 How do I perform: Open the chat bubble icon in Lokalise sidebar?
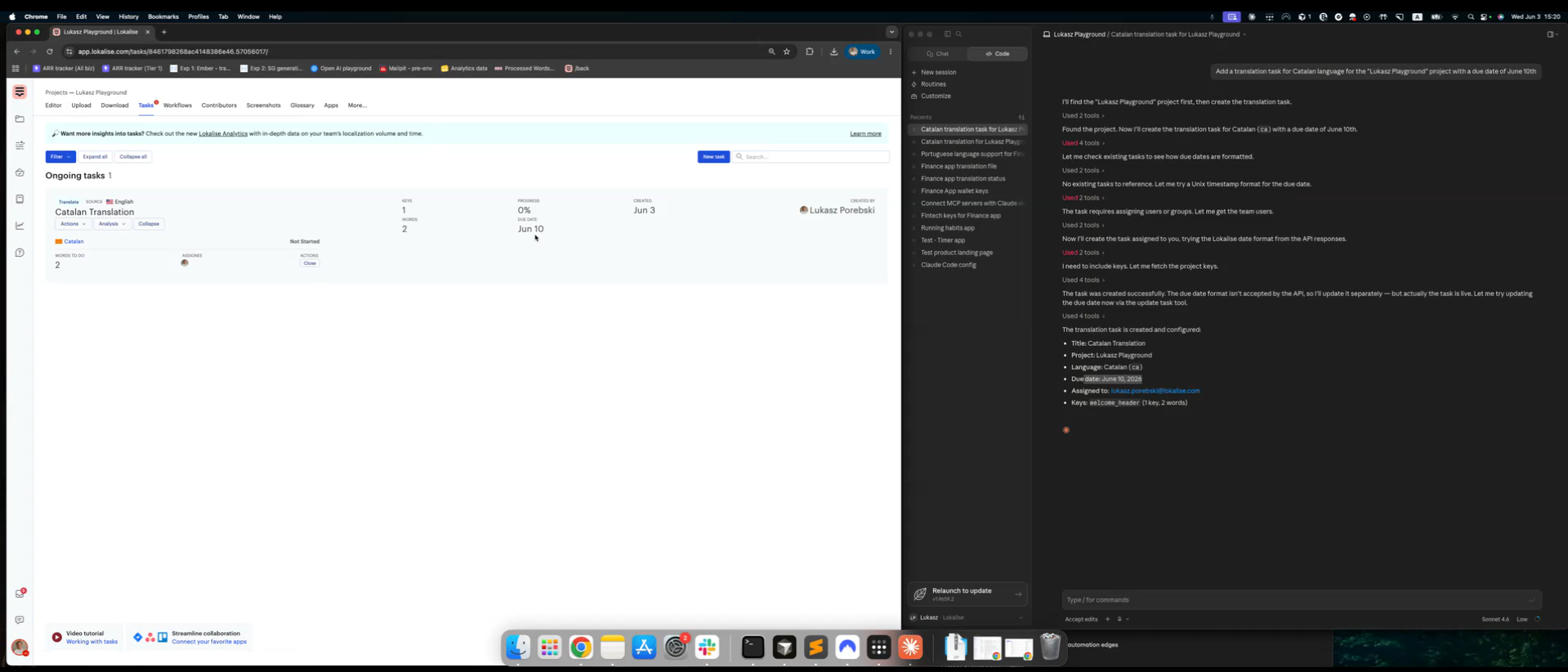[20, 620]
